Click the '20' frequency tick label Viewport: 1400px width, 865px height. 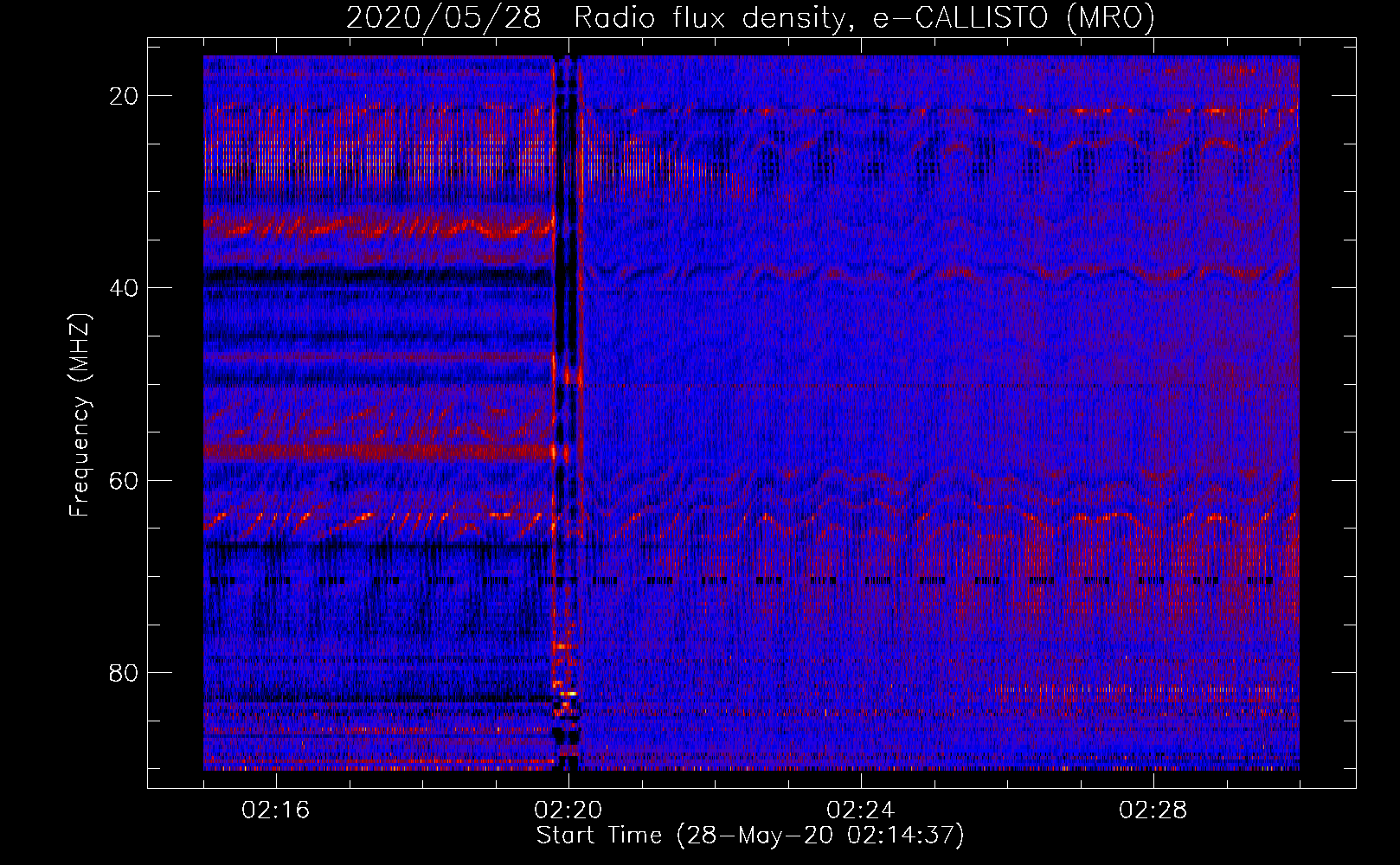click(125, 96)
